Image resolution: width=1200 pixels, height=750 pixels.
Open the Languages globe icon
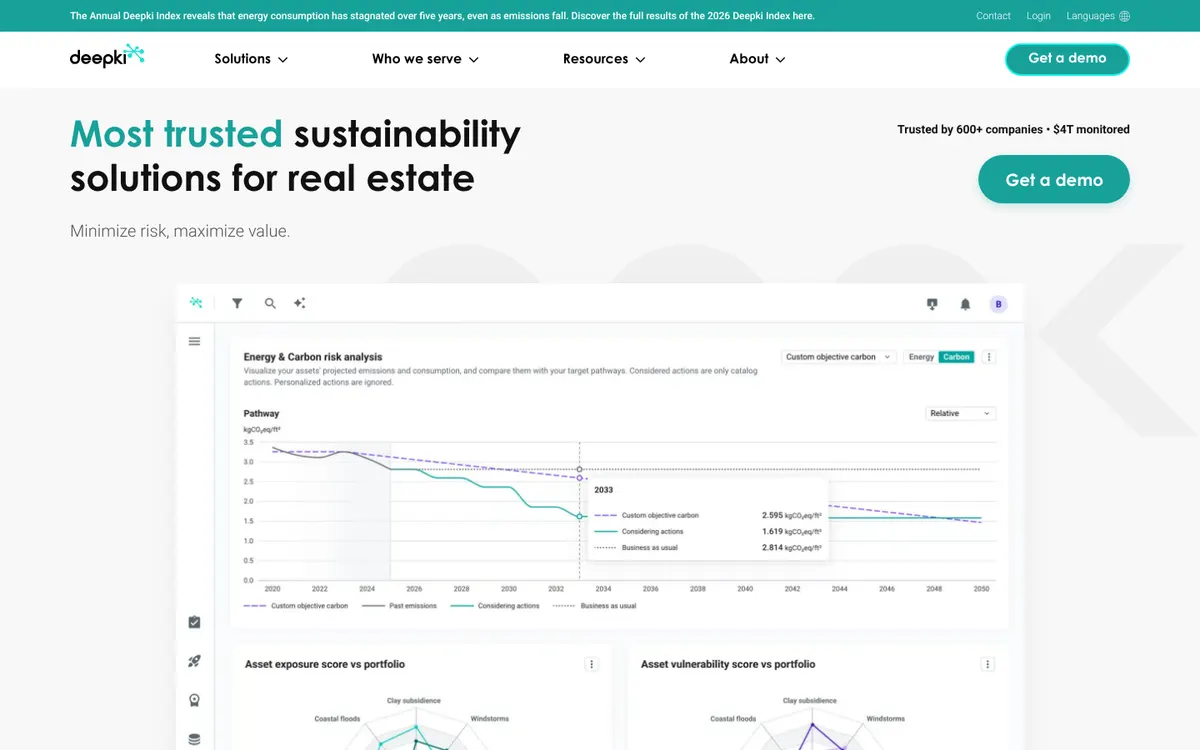[x=1125, y=16]
